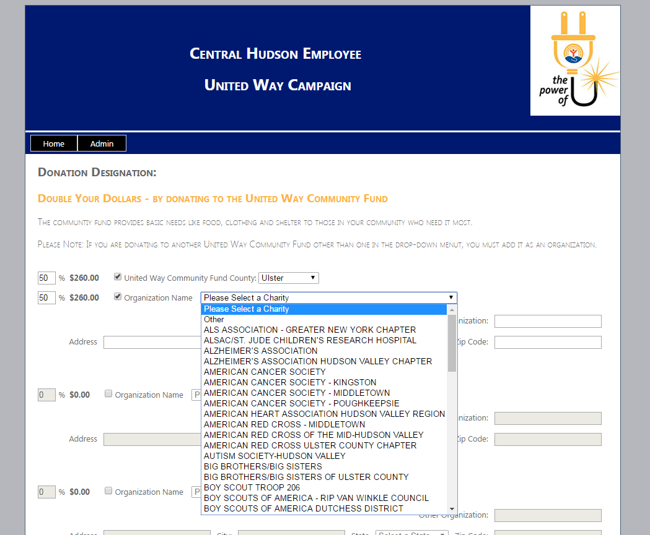Focus the first percent field for community fund
The width and height of the screenshot is (650, 535).
(x=46, y=278)
